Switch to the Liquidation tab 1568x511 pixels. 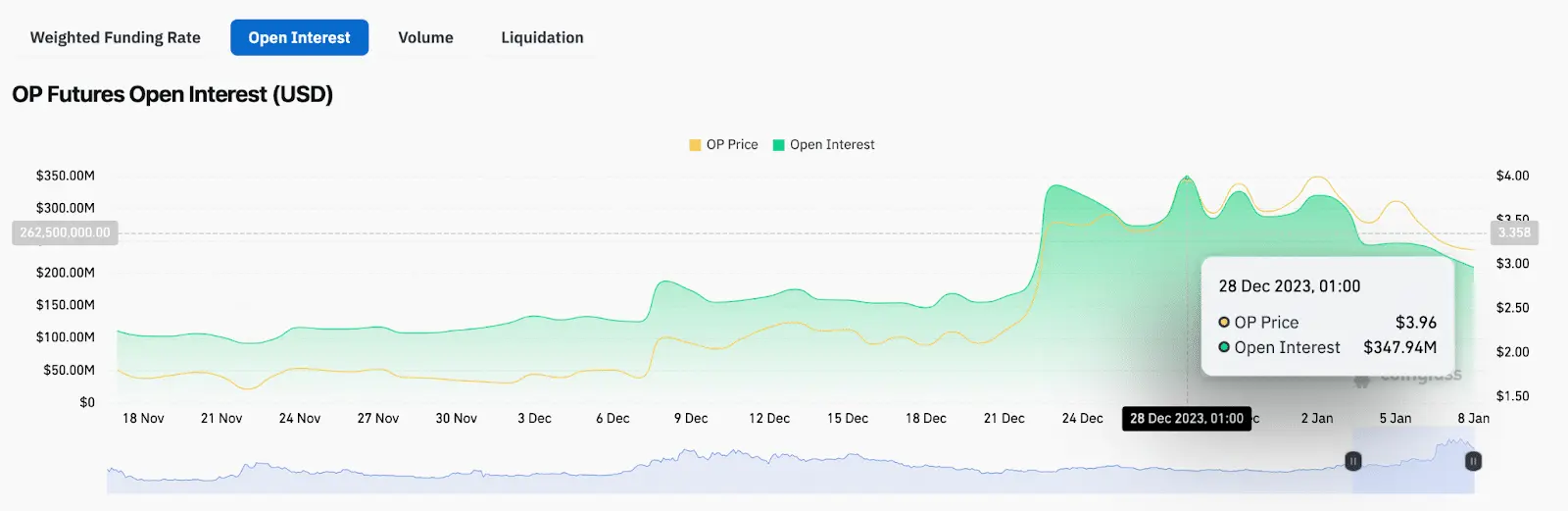tap(542, 37)
